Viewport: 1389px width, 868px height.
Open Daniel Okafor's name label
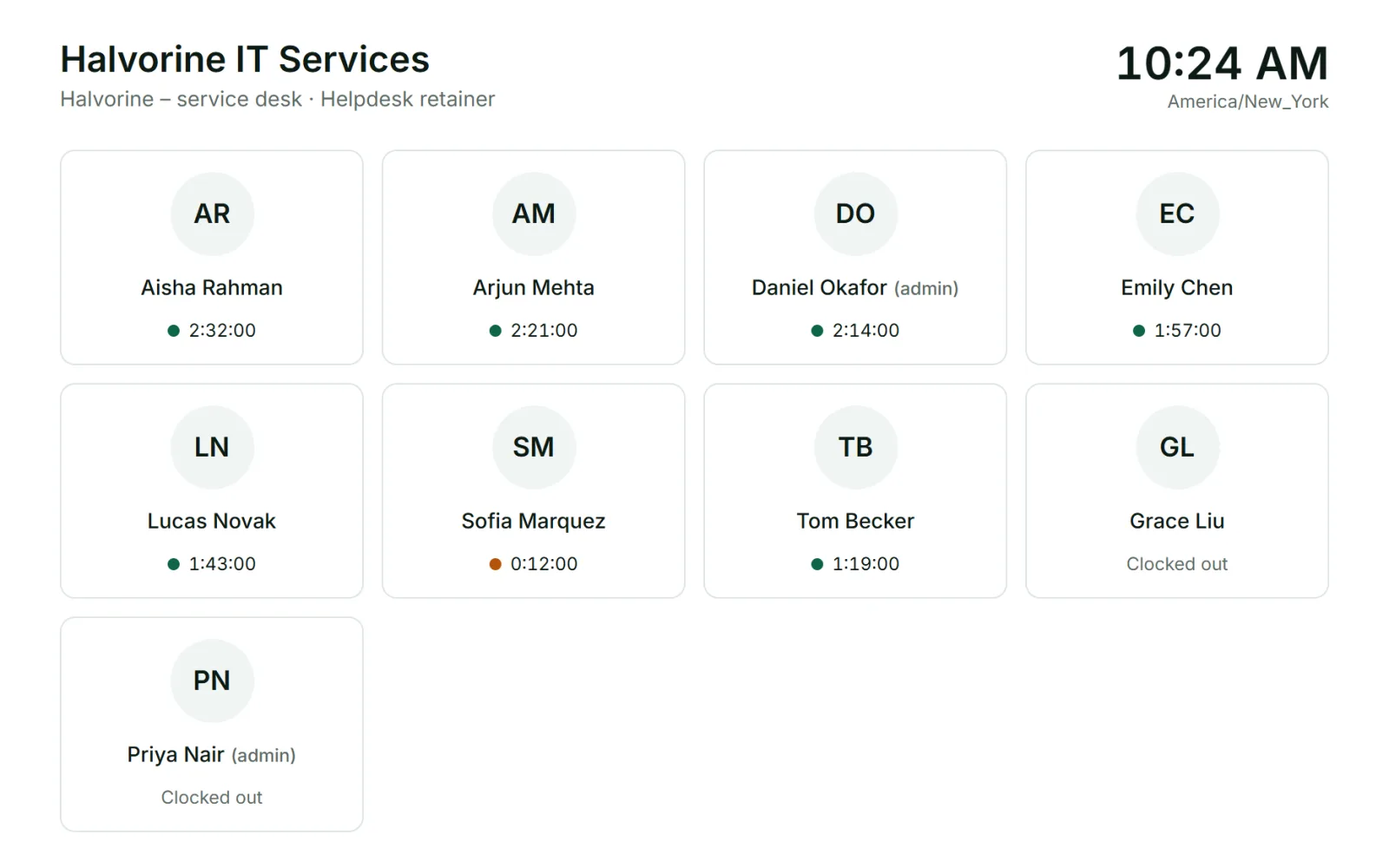tap(820, 287)
